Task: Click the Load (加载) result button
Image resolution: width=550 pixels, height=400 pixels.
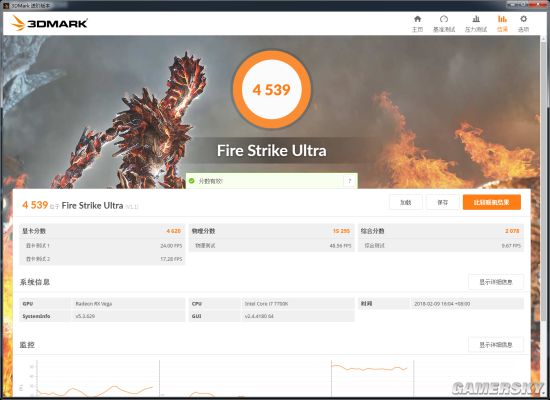Action: 405,202
